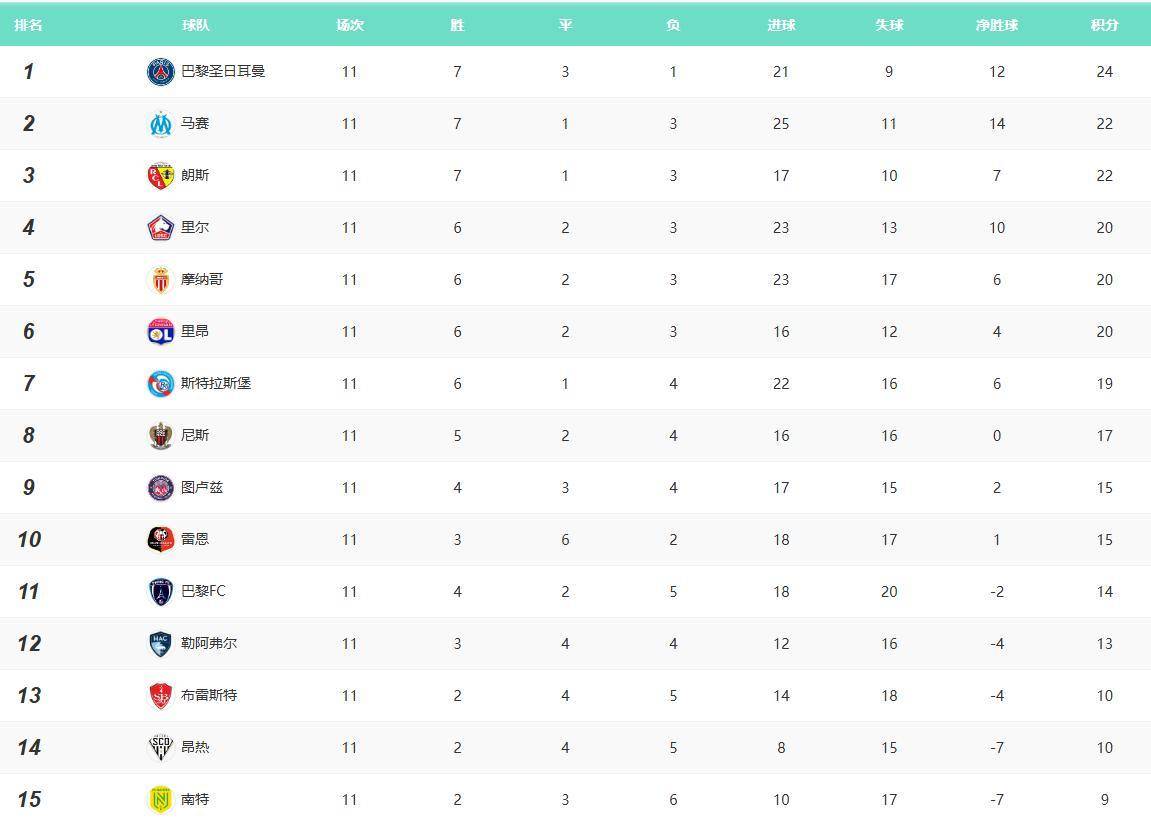This screenshot has height=823, width=1151.
Task: Click the Marseille team logo
Action: pyautogui.click(x=160, y=124)
